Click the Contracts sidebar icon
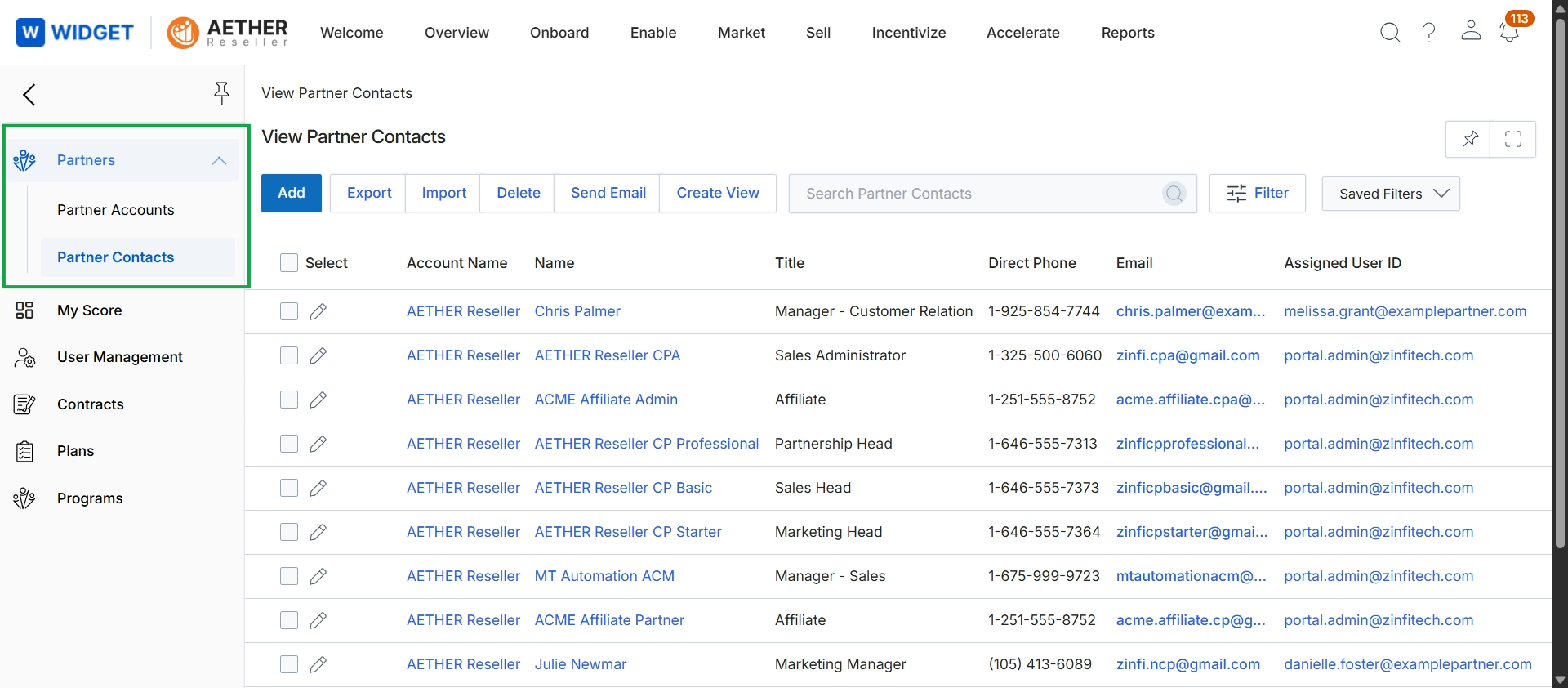Viewport: 1568px width, 688px height. click(x=24, y=404)
